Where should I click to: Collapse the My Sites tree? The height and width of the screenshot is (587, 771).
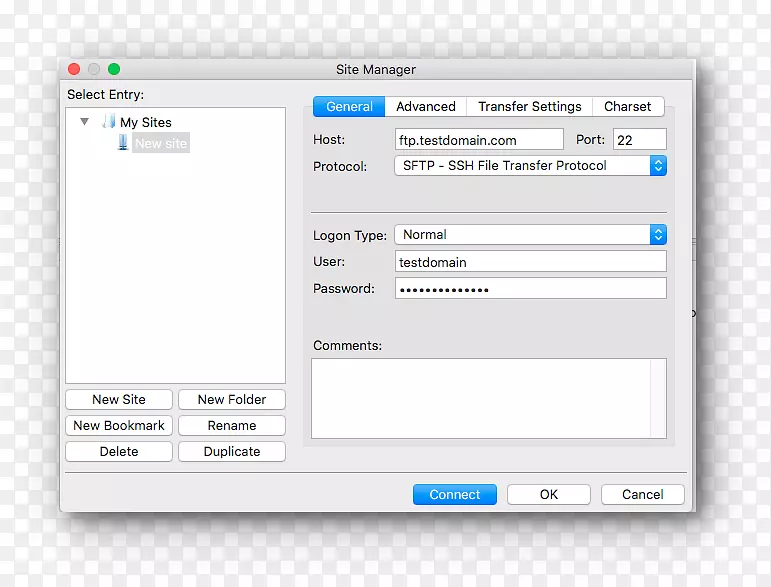(85, 122)
